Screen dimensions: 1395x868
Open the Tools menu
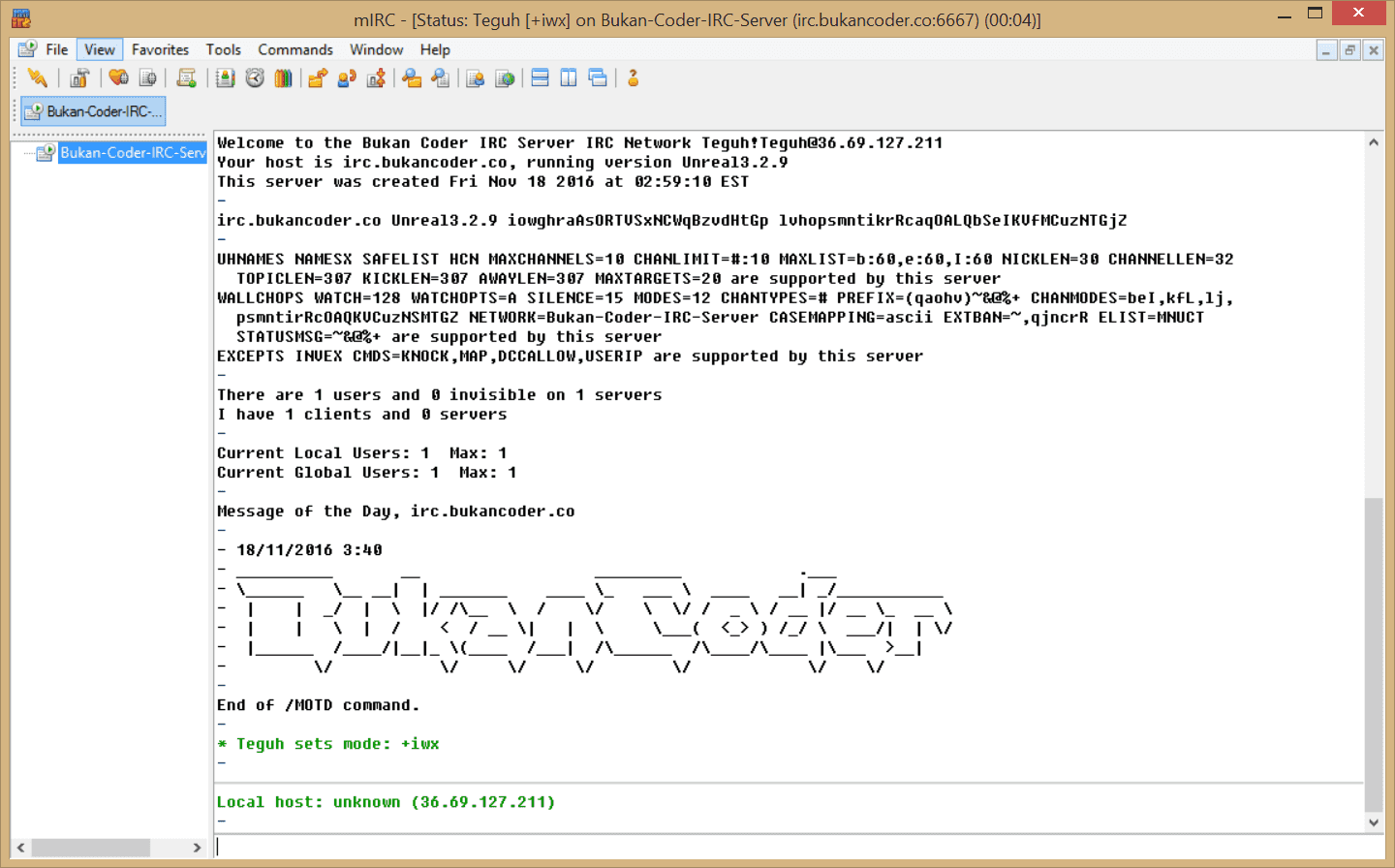tap(223, 49)
